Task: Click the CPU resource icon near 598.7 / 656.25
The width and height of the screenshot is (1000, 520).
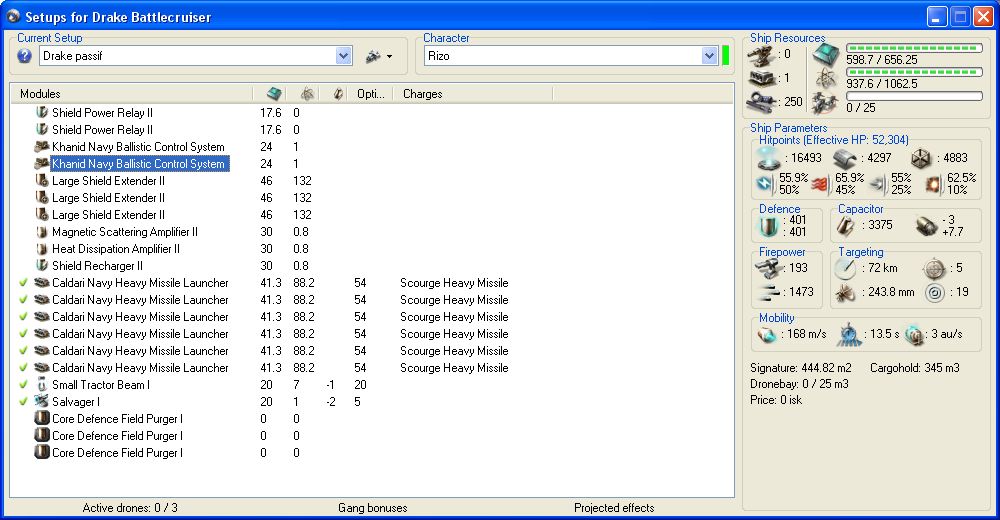Action: coord(826,56)
